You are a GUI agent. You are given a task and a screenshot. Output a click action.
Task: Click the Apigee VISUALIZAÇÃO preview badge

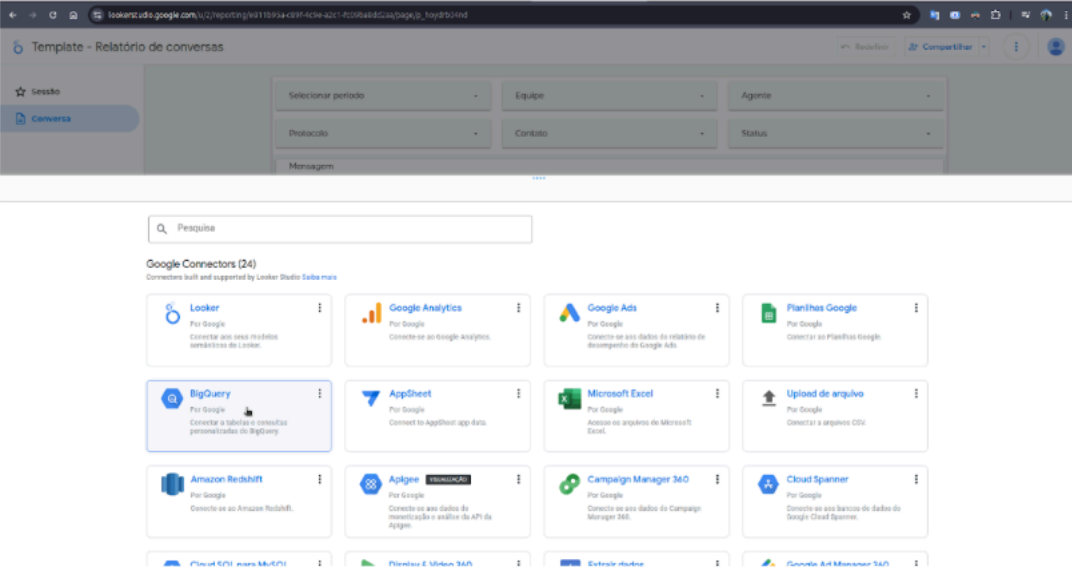pyautogui.click(x=448, y=479)
